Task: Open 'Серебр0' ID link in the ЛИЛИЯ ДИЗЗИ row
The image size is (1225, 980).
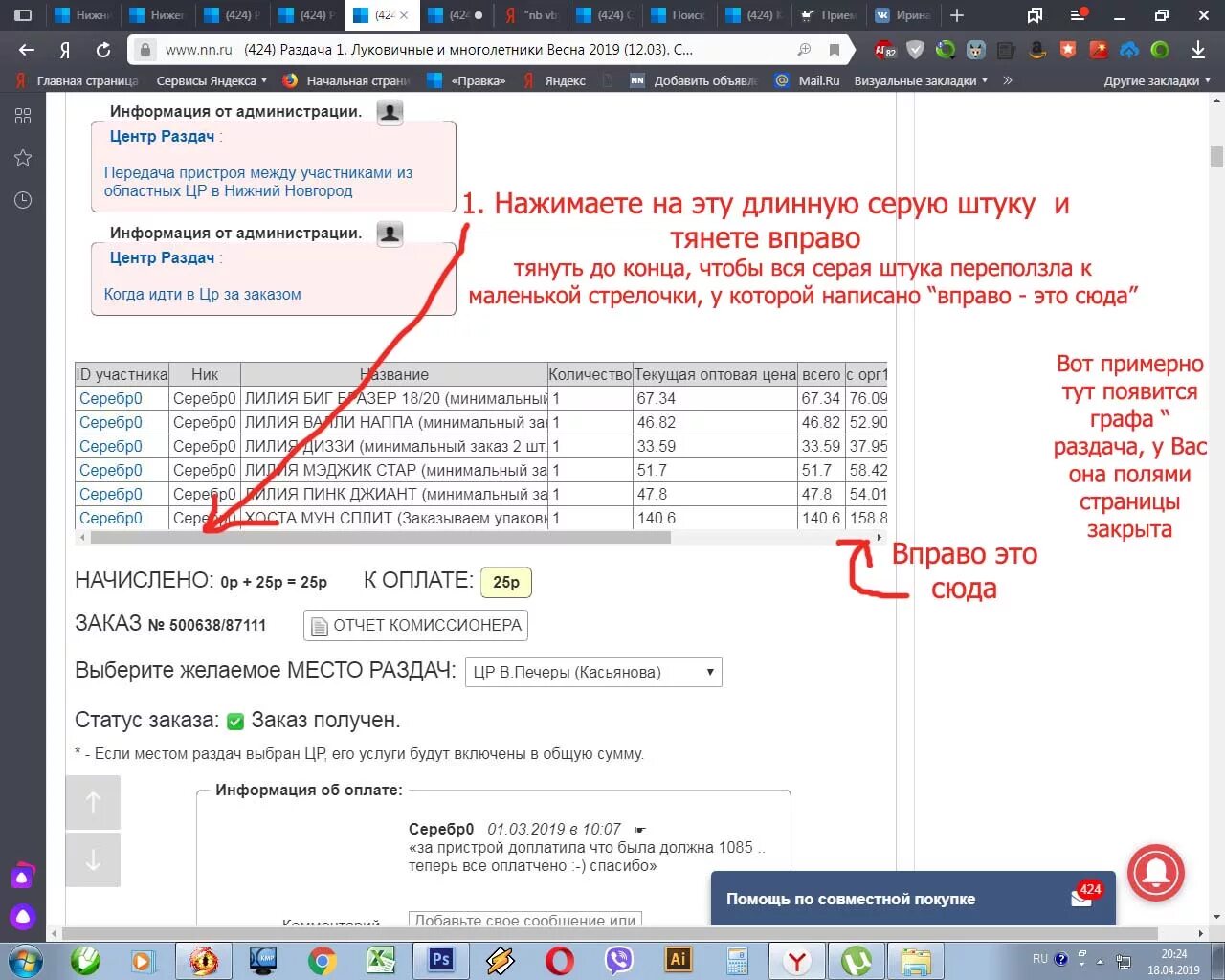Action: (110, 446)
